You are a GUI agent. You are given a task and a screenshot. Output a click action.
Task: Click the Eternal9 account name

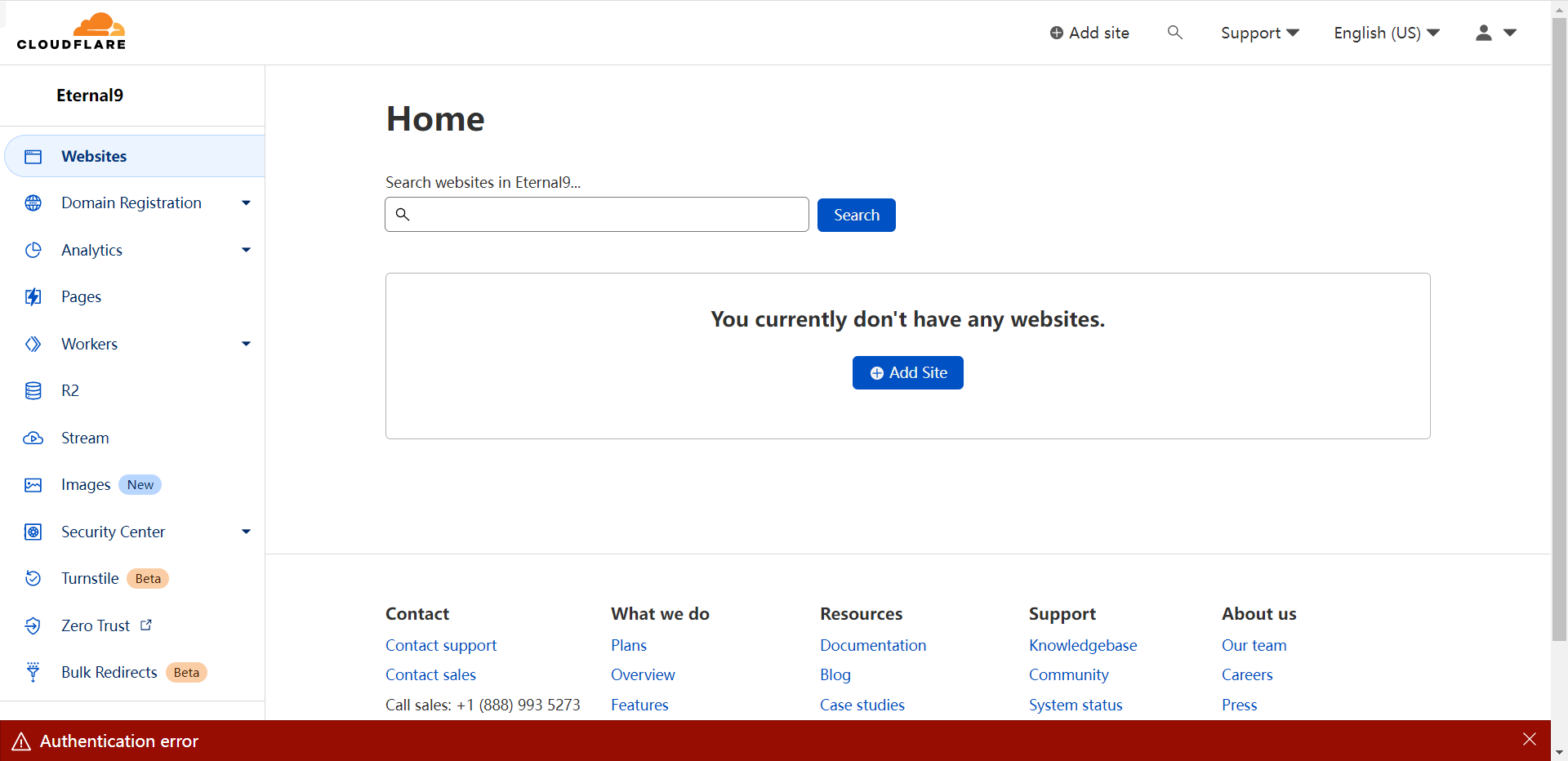click(90, 96)
